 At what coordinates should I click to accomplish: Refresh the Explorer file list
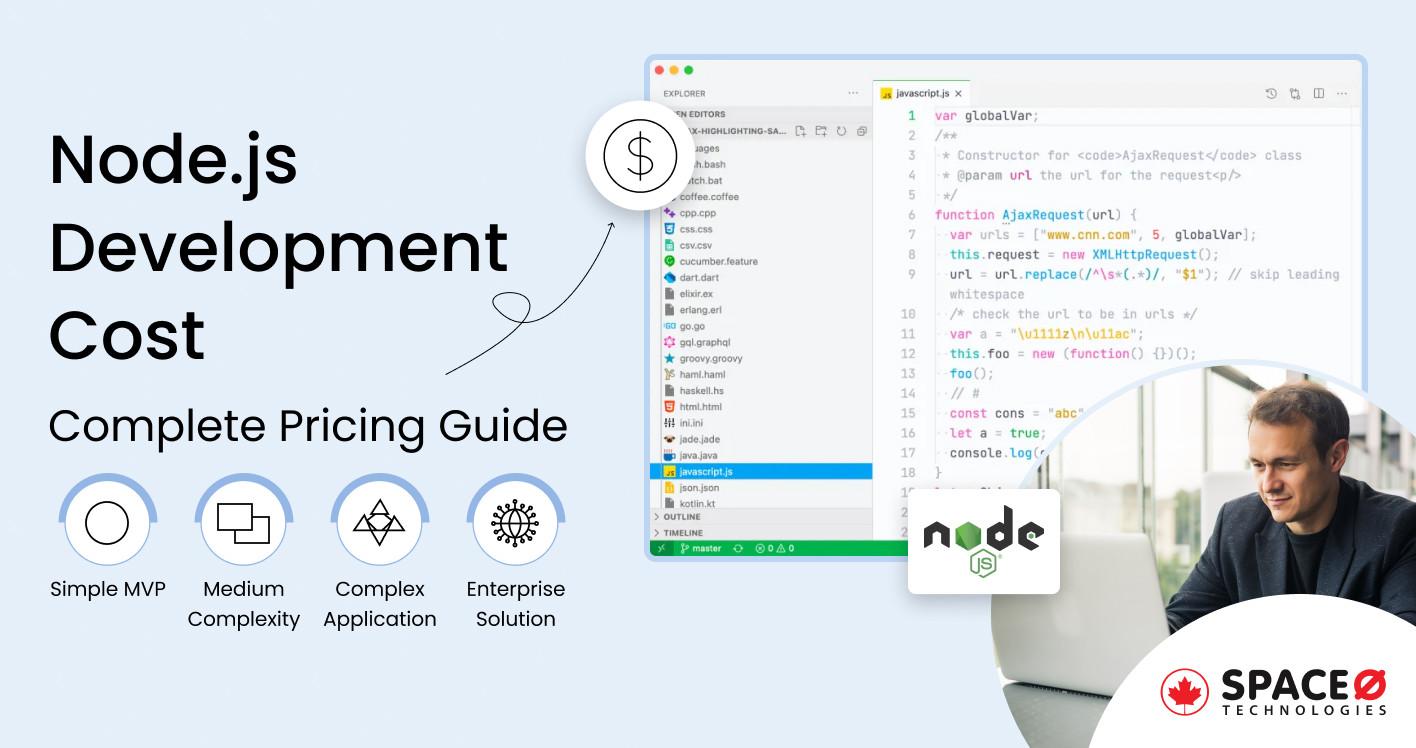pyautogui.click(x=841, y=131)
